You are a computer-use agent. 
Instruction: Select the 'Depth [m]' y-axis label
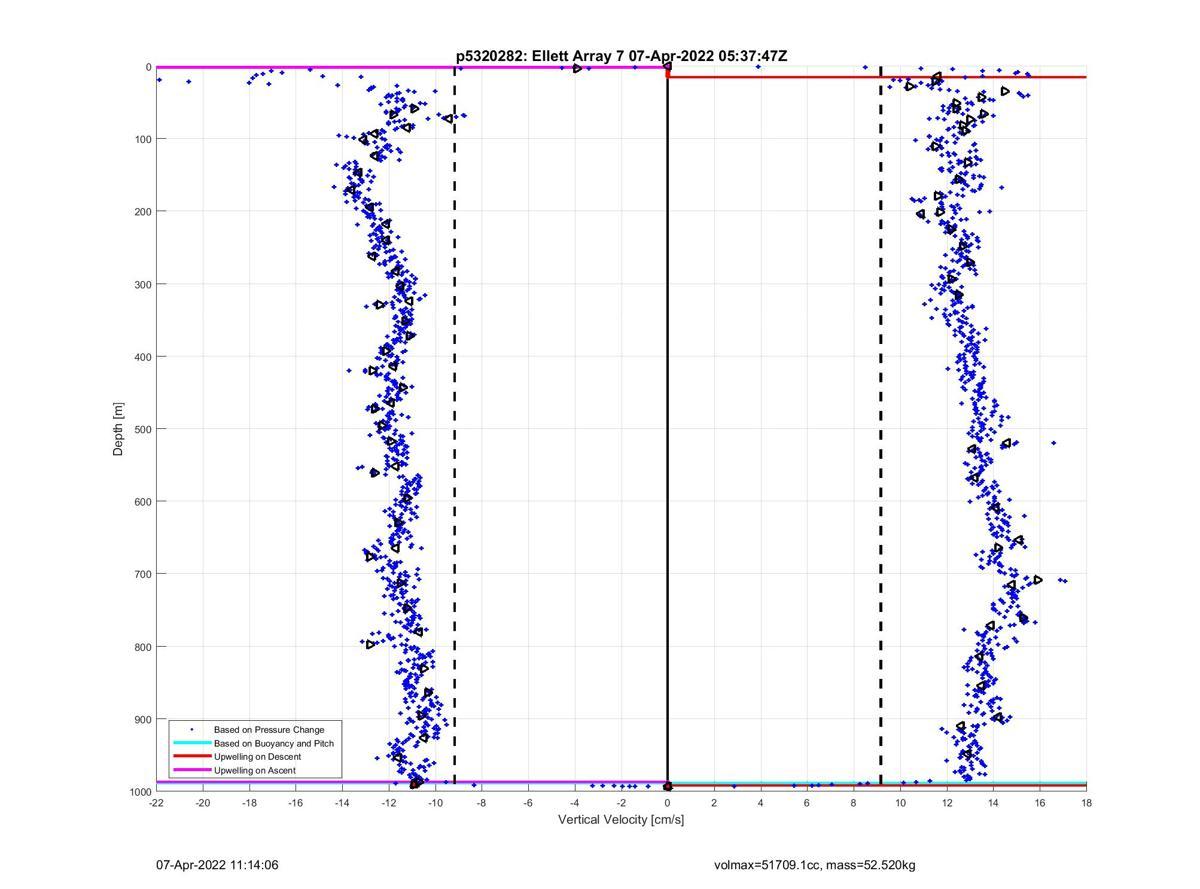(x=119, y=428)
